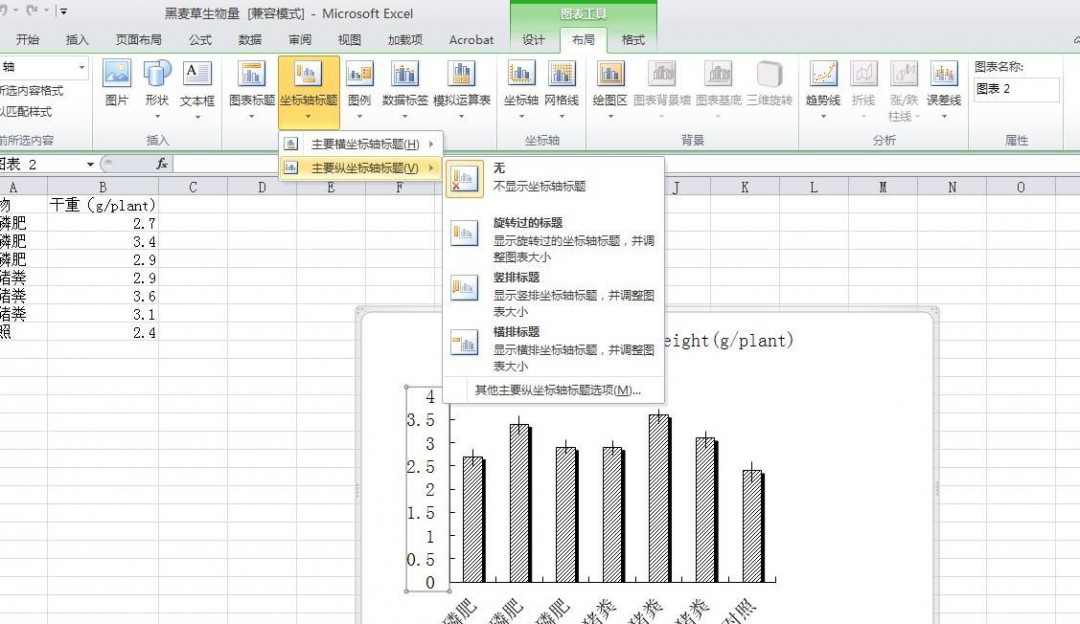The image size is (1080, 624).
Task: Choose 旋转过的标题 (rotated title) option
Action: tap(554, 239)
